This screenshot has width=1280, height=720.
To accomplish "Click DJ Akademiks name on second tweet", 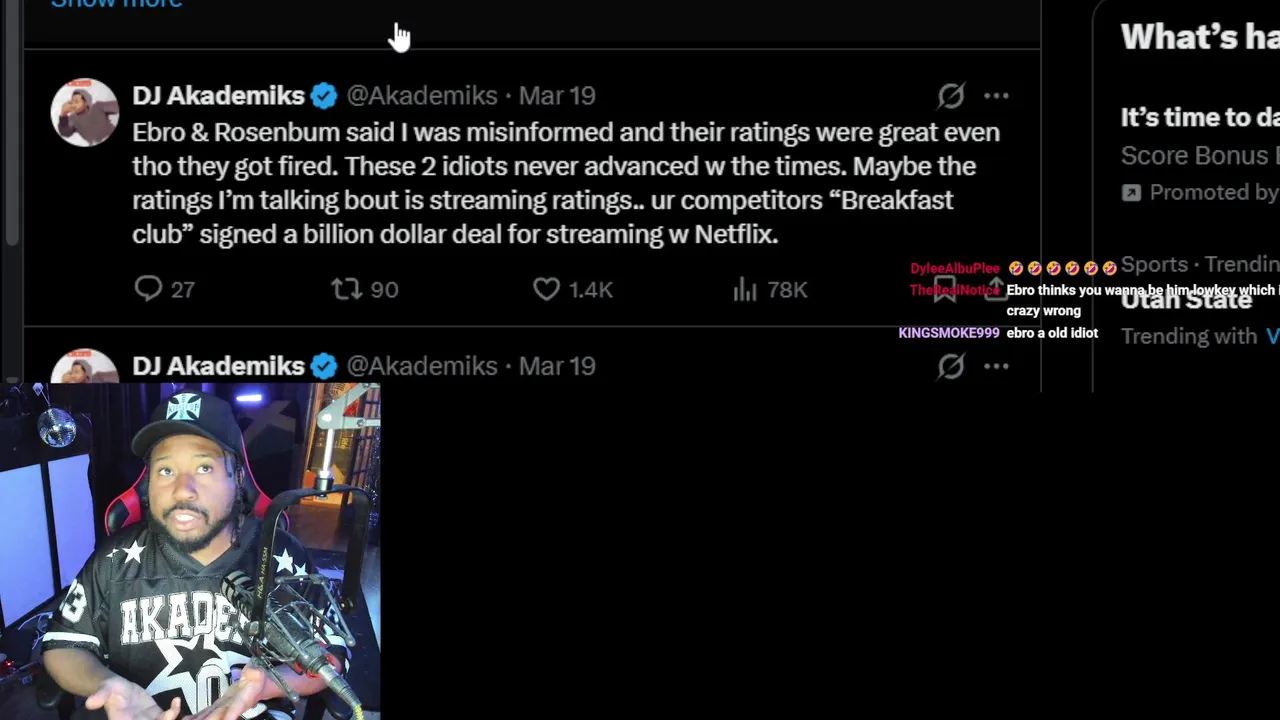I will (218, 366).
